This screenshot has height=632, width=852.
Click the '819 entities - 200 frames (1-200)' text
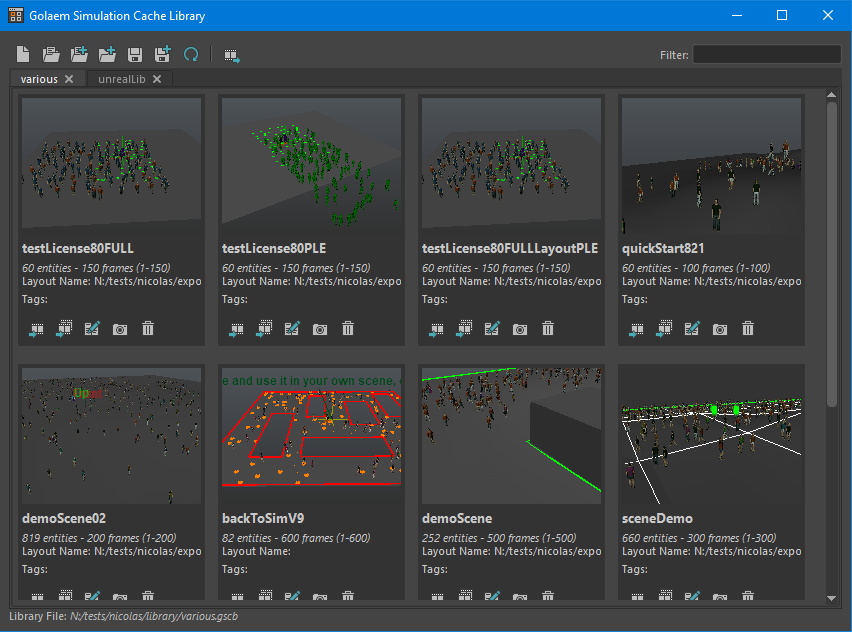[99, 538]
